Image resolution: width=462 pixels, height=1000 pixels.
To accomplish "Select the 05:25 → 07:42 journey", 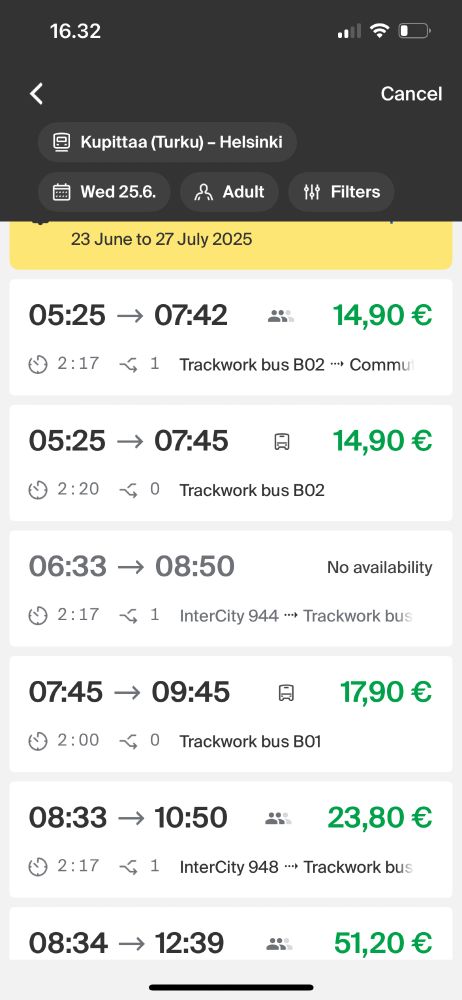I will pyautogui.click(x=231, y=337).
